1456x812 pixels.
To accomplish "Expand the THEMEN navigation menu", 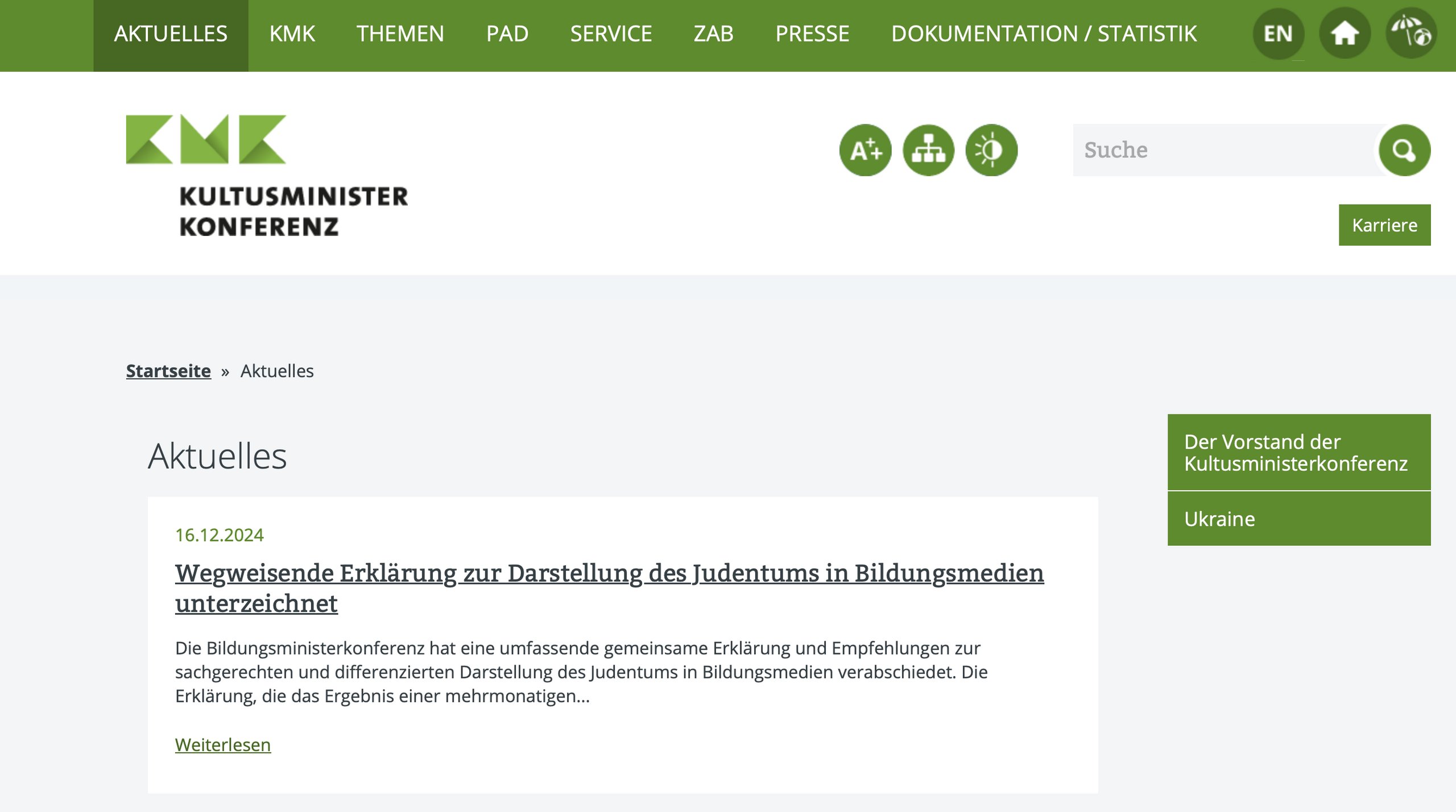I will point(400,34).
